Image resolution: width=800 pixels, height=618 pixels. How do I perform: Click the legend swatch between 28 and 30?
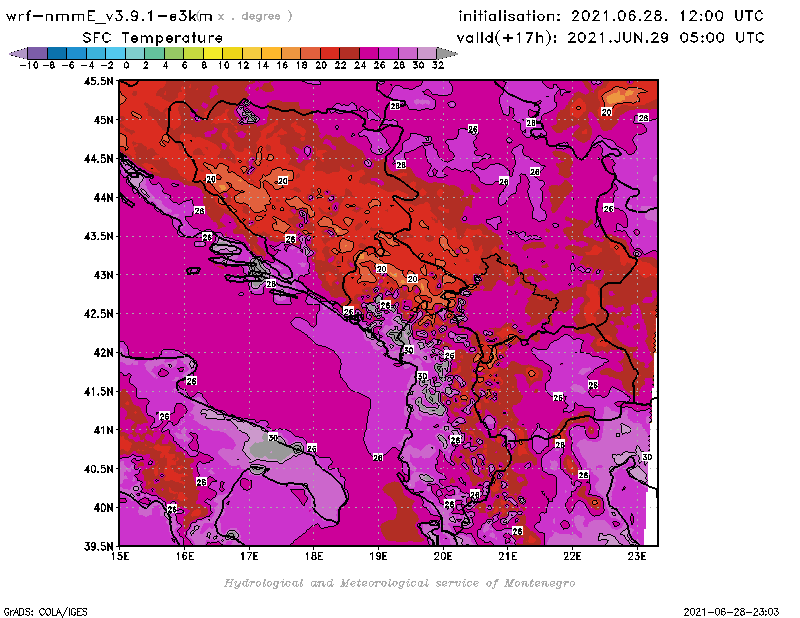(x=408, y=54)
